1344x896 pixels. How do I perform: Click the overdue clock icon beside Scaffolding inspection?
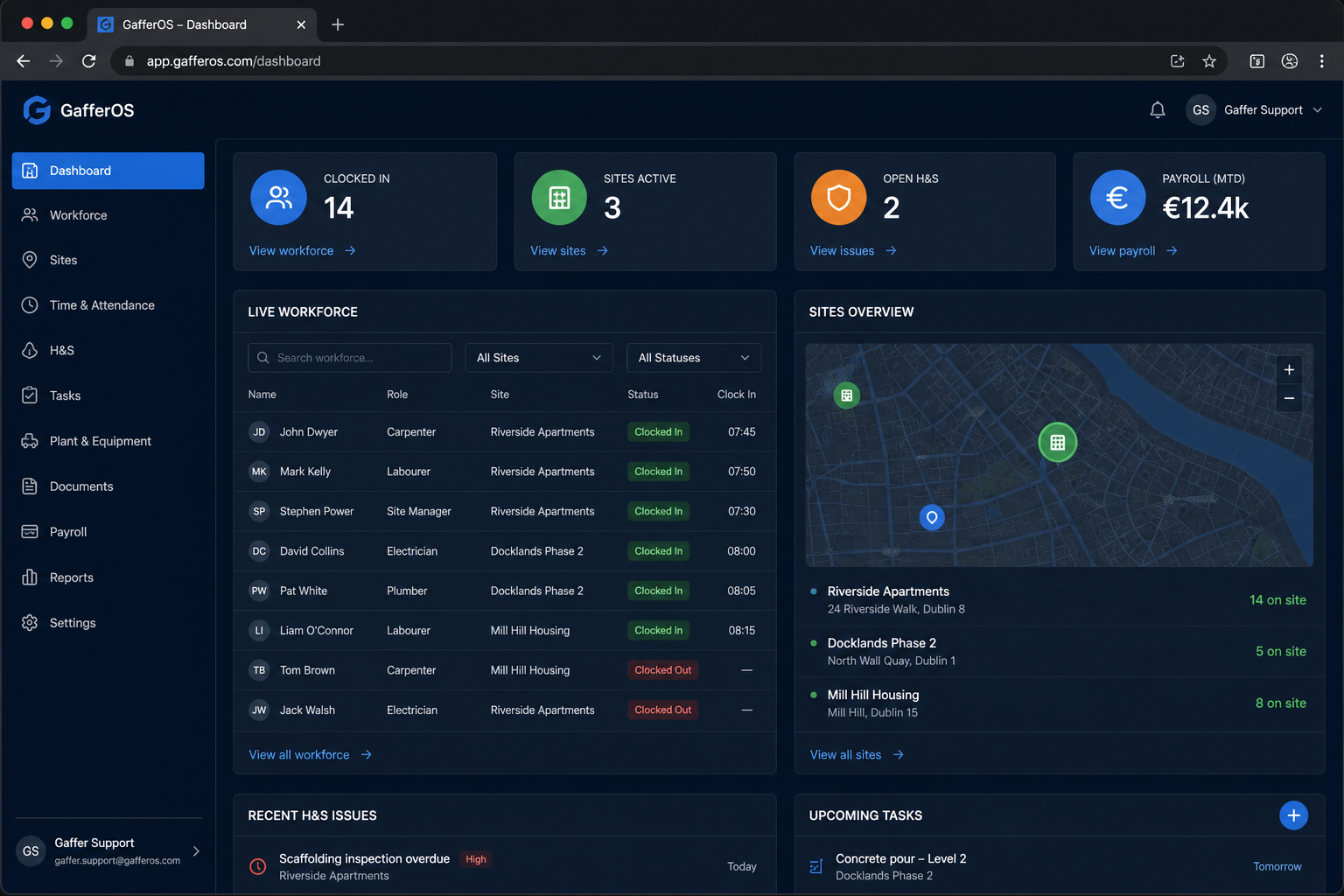258,867
